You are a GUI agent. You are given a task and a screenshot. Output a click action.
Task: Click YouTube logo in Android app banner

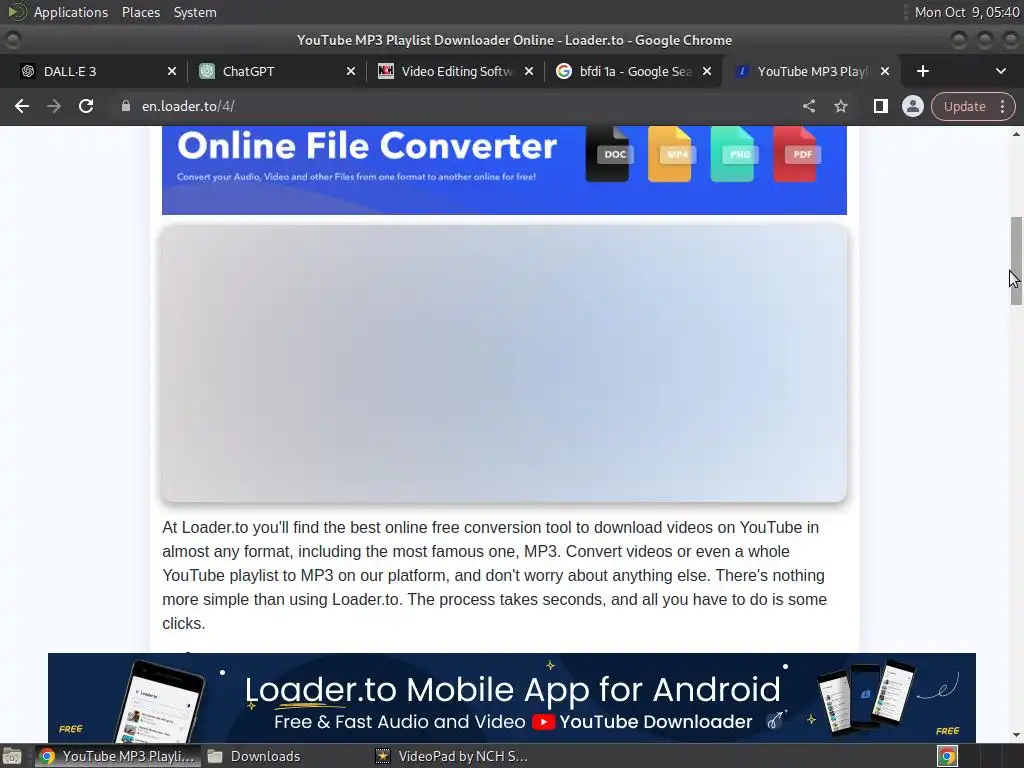pos(543,722)
